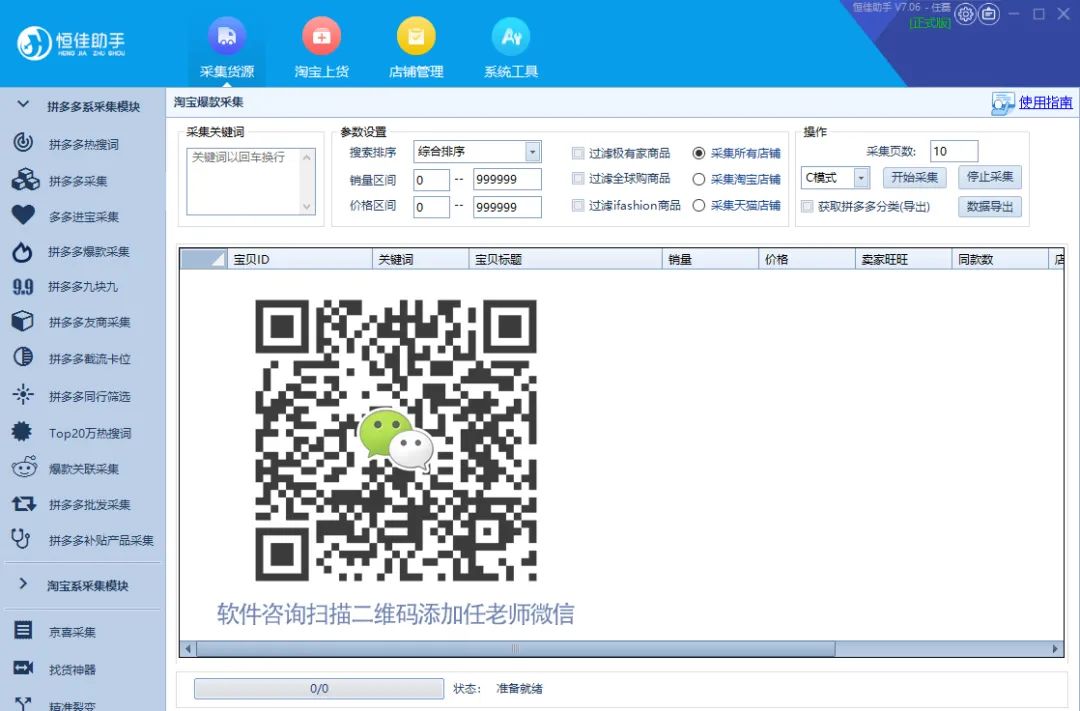Click the table select-all corner cell
This screenshot has width=1080, height=711.
pos(204,259)
